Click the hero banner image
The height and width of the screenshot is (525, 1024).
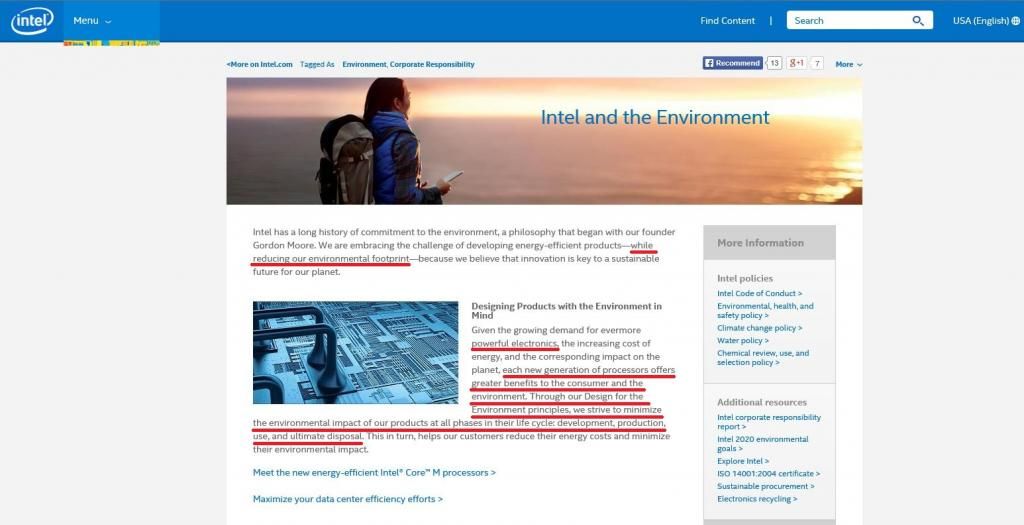click(544, 141)
